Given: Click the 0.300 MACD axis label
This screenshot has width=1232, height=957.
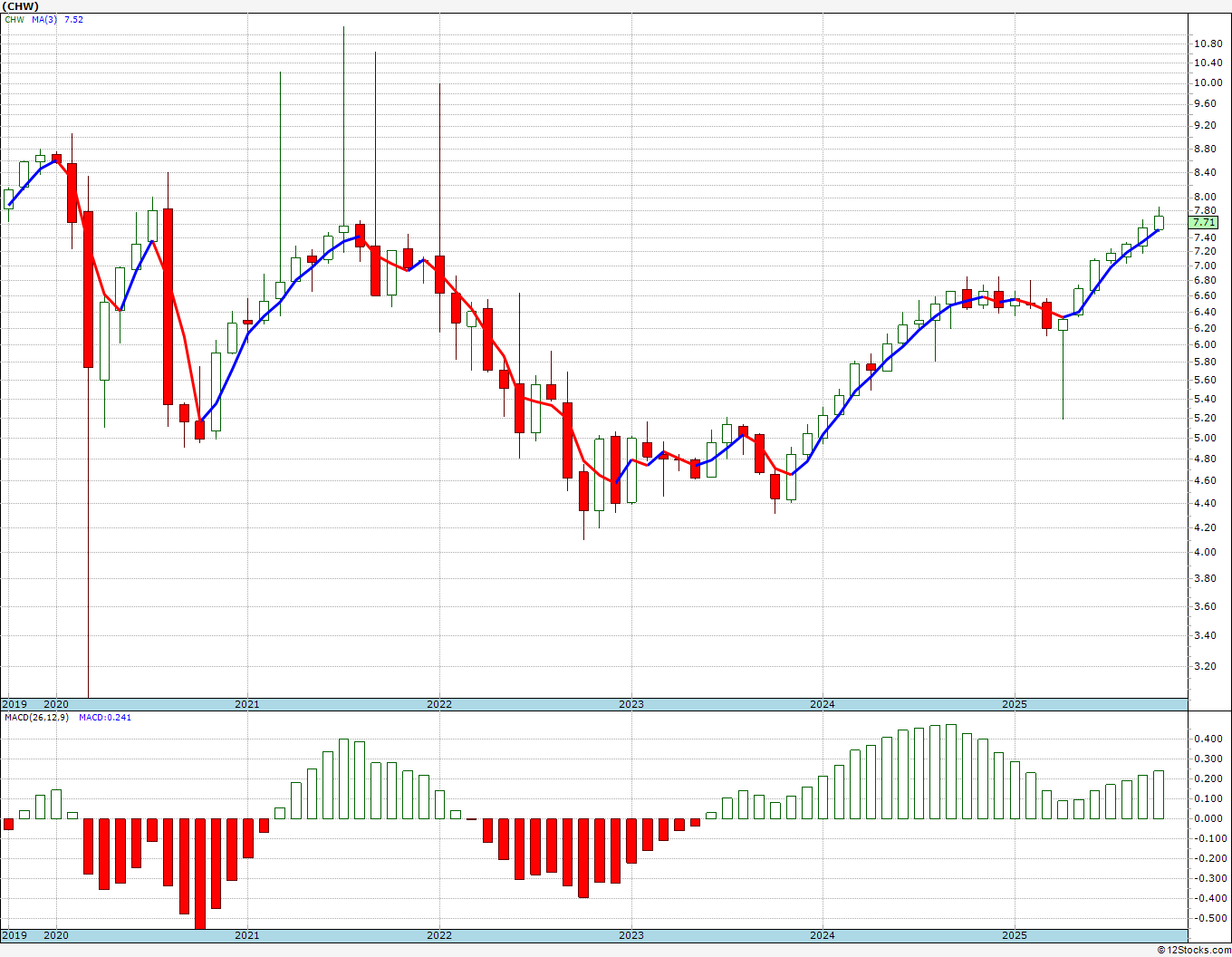Looking at the screenshot, I should [1208, 759].
